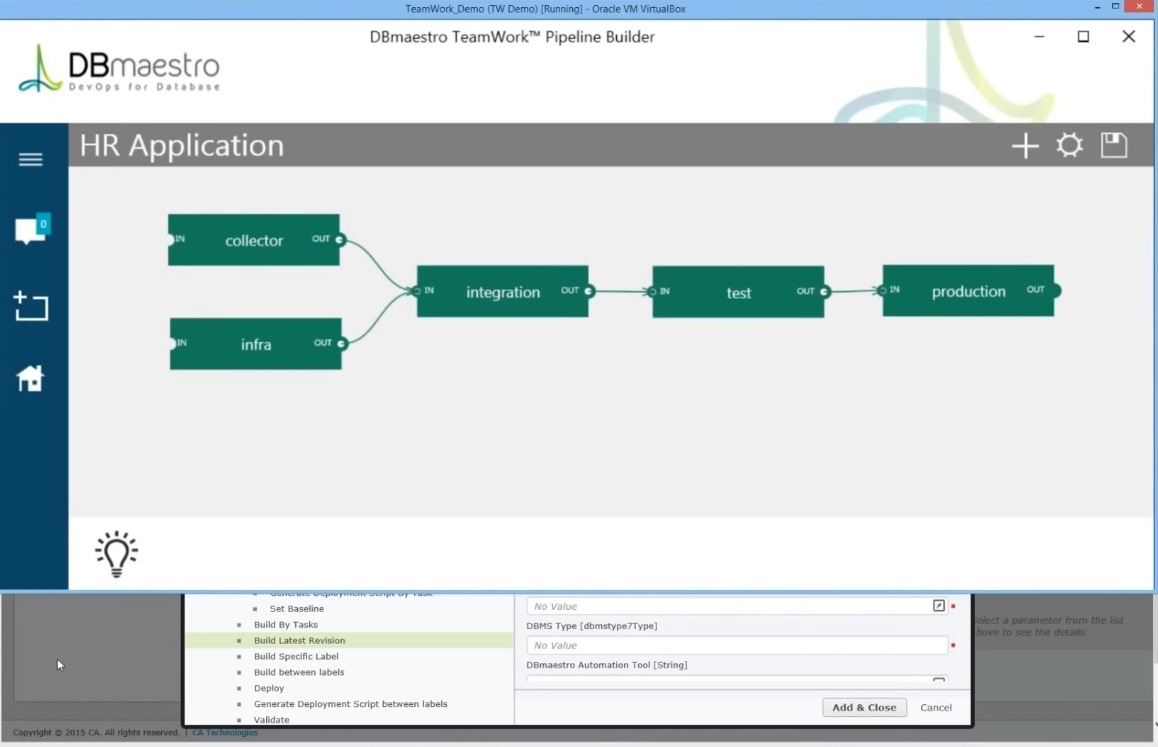Click the OUT port of the collector node

tap(340, 240)
